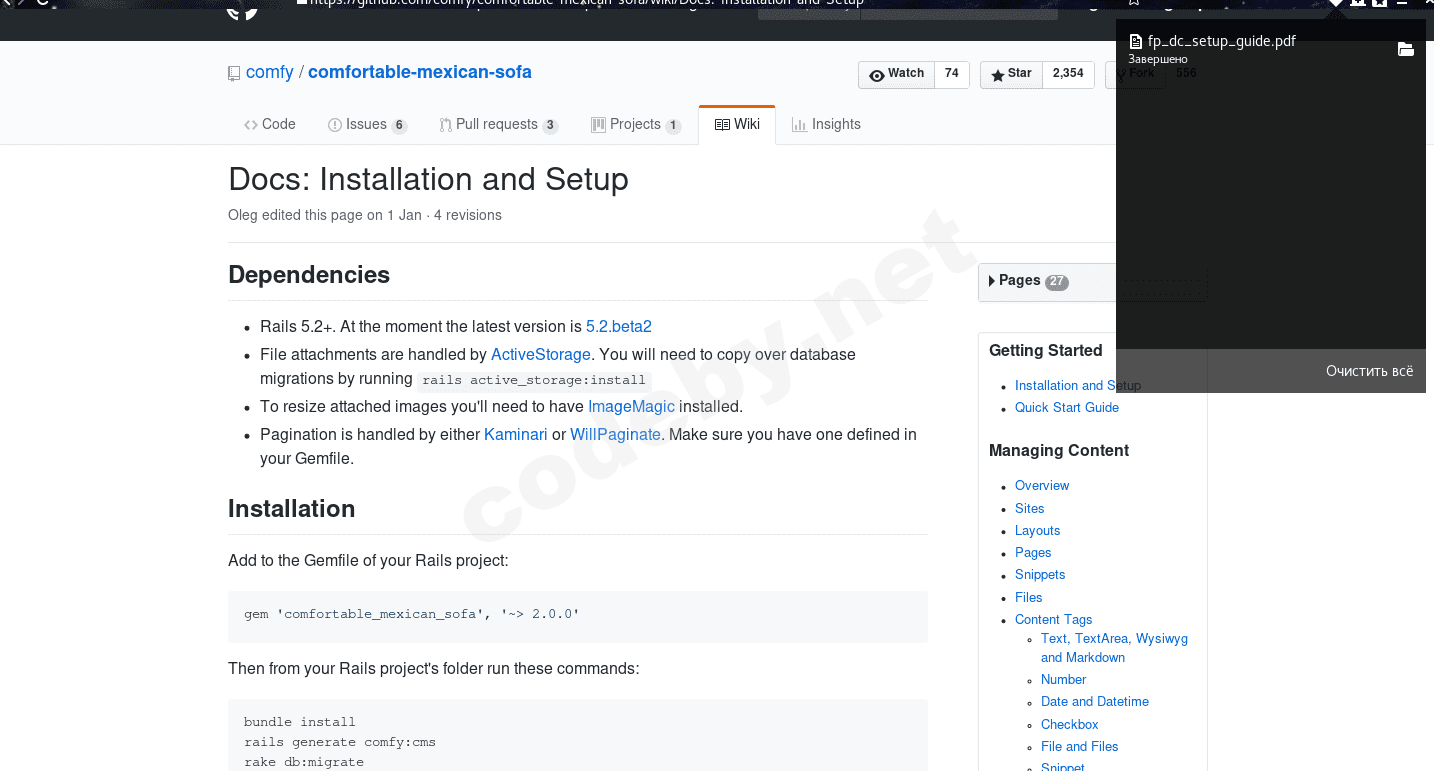This screenshot has width=1434, height=771.
Task: Switch to the Wiki tab
Action: pyautogui.click(x=737, y=125)
